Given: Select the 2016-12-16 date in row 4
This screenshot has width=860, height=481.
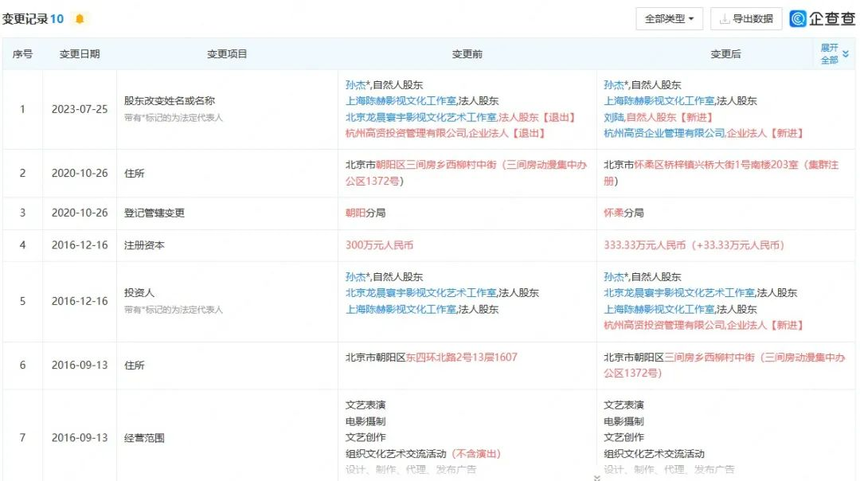Looking at the screenshot, I should (x=80, y=245).
